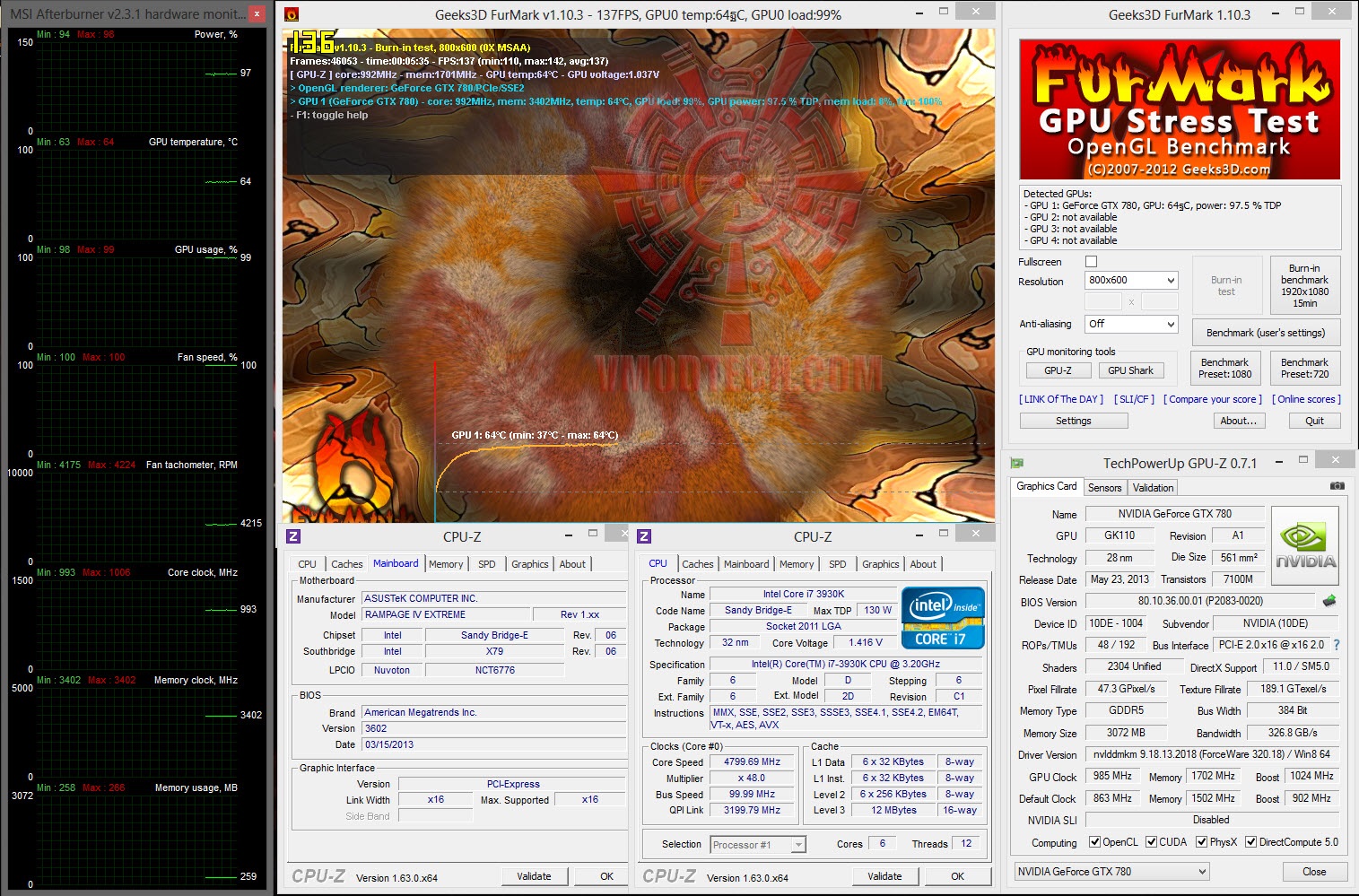This screenshot has height=896, width=1359.
Task: Open the Memory tab in Mainboard CPU-Z window
Action: click(x=446, y=564)
